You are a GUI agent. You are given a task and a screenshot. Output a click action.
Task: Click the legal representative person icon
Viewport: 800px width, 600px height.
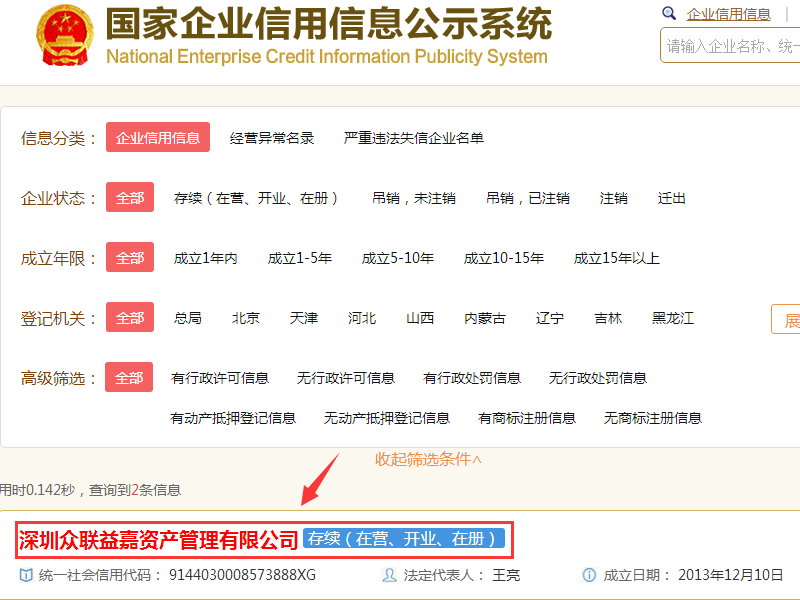coord(389,575)
